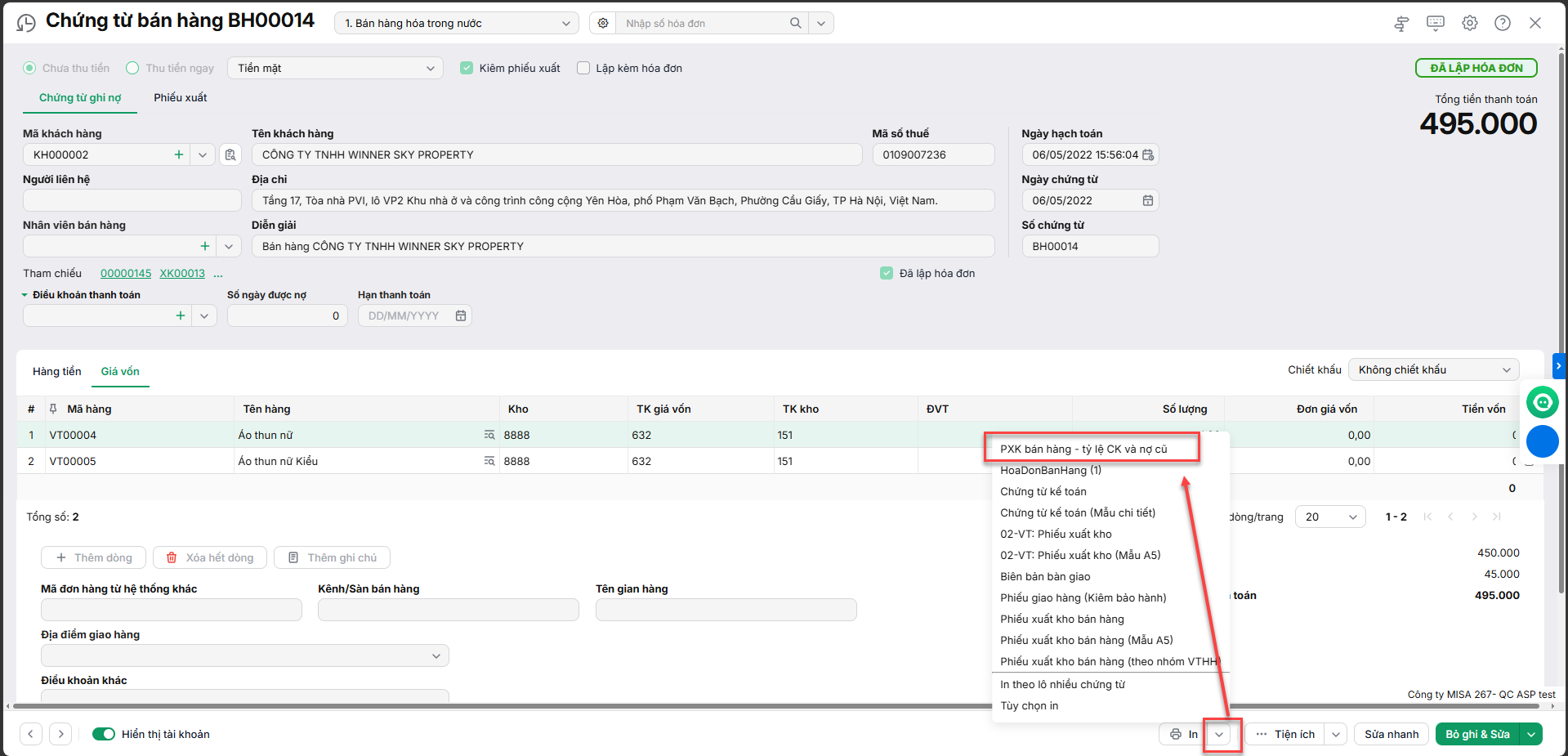Viewport: 1568px width, 756px height.
Task: Toggle the Đã lập hóa đơn checkbox
Action: click(x=887, y=273)
